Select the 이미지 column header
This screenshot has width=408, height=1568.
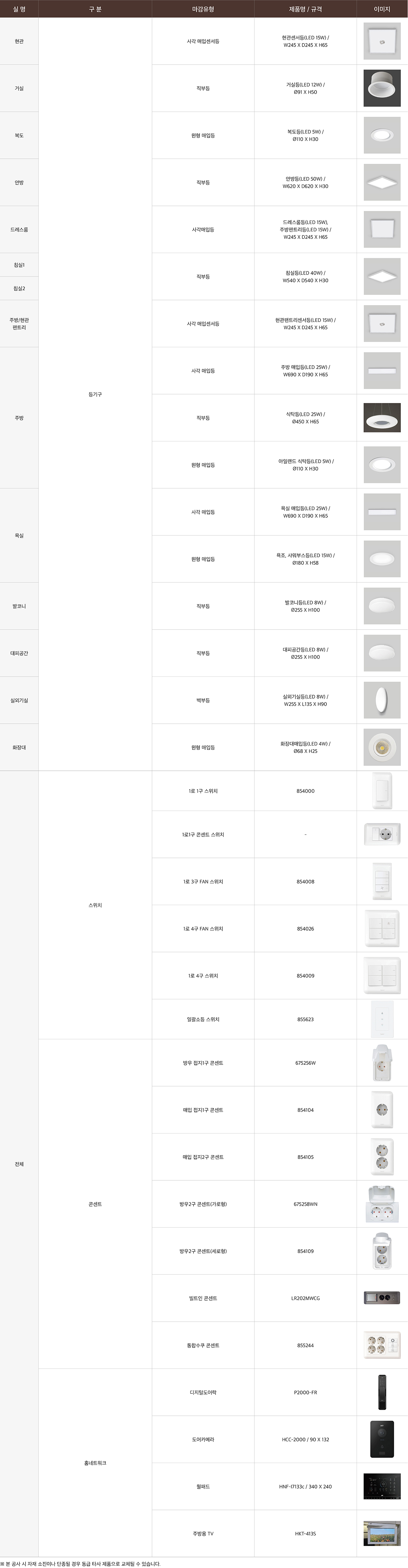click(382, 9)
